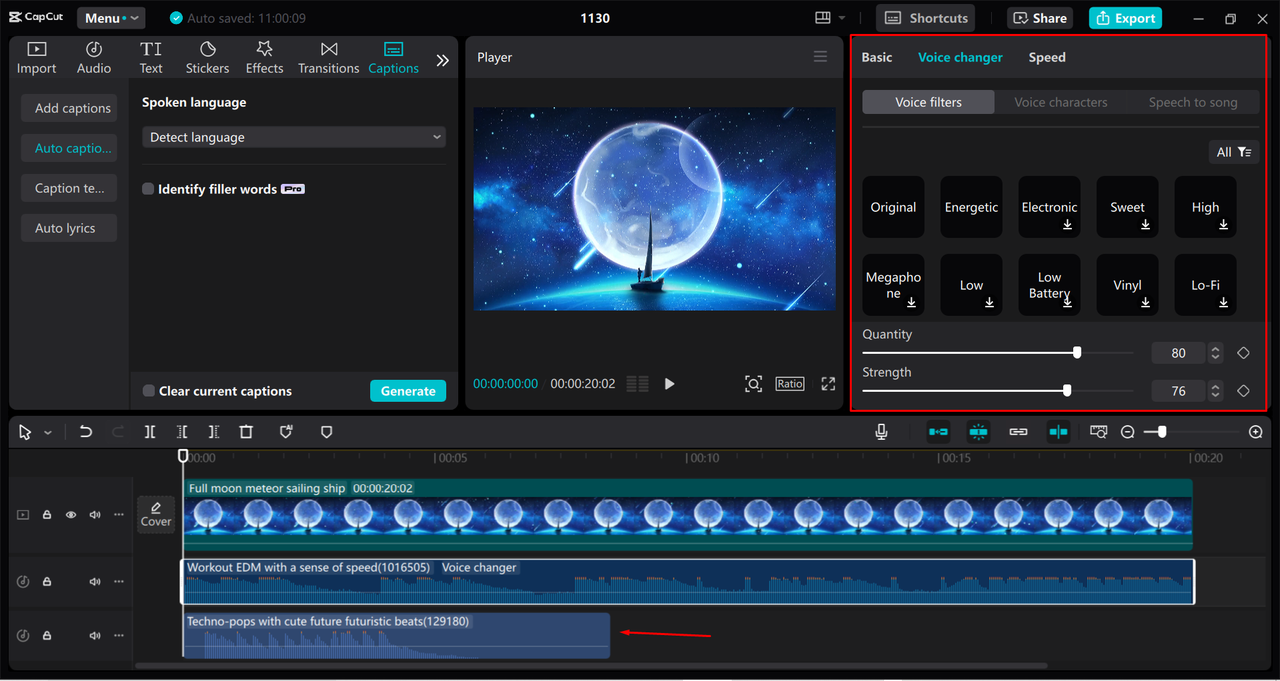The width and height of the screenshot is (1280, 681).
Task: Click Auto lyrics button
Action: (x=69, y=228)
